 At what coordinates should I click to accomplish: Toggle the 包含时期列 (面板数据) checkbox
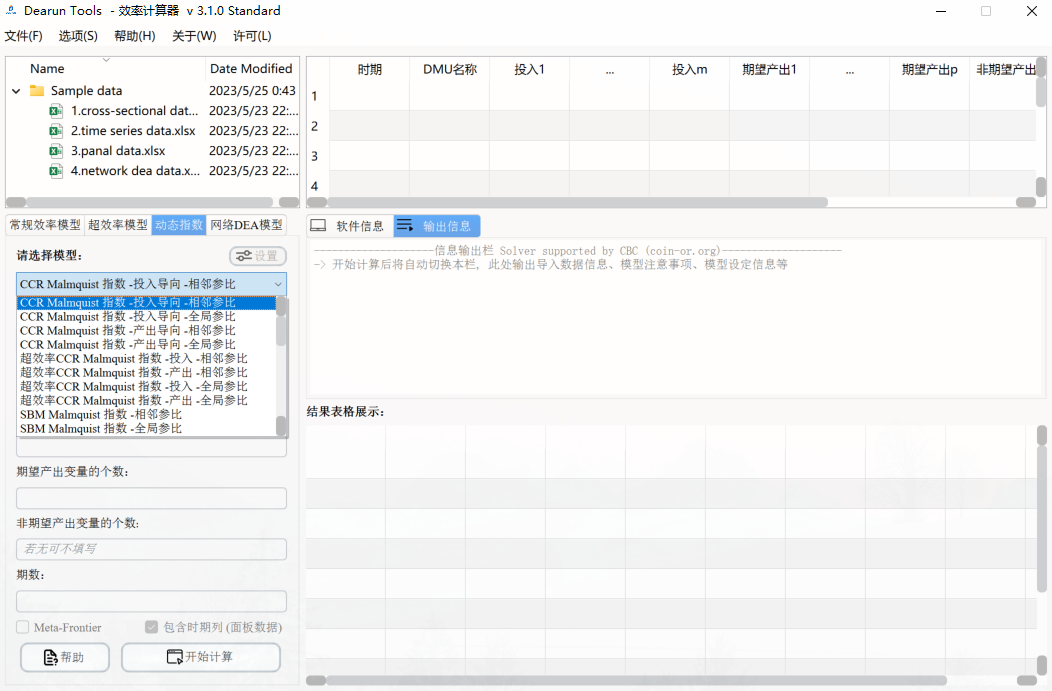tap(151, 627)
